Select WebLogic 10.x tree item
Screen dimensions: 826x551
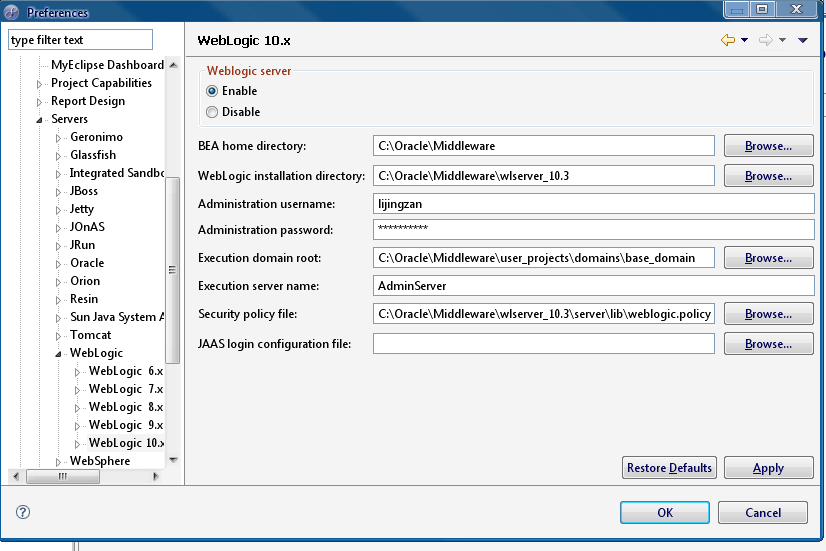[x=126, y=443]
